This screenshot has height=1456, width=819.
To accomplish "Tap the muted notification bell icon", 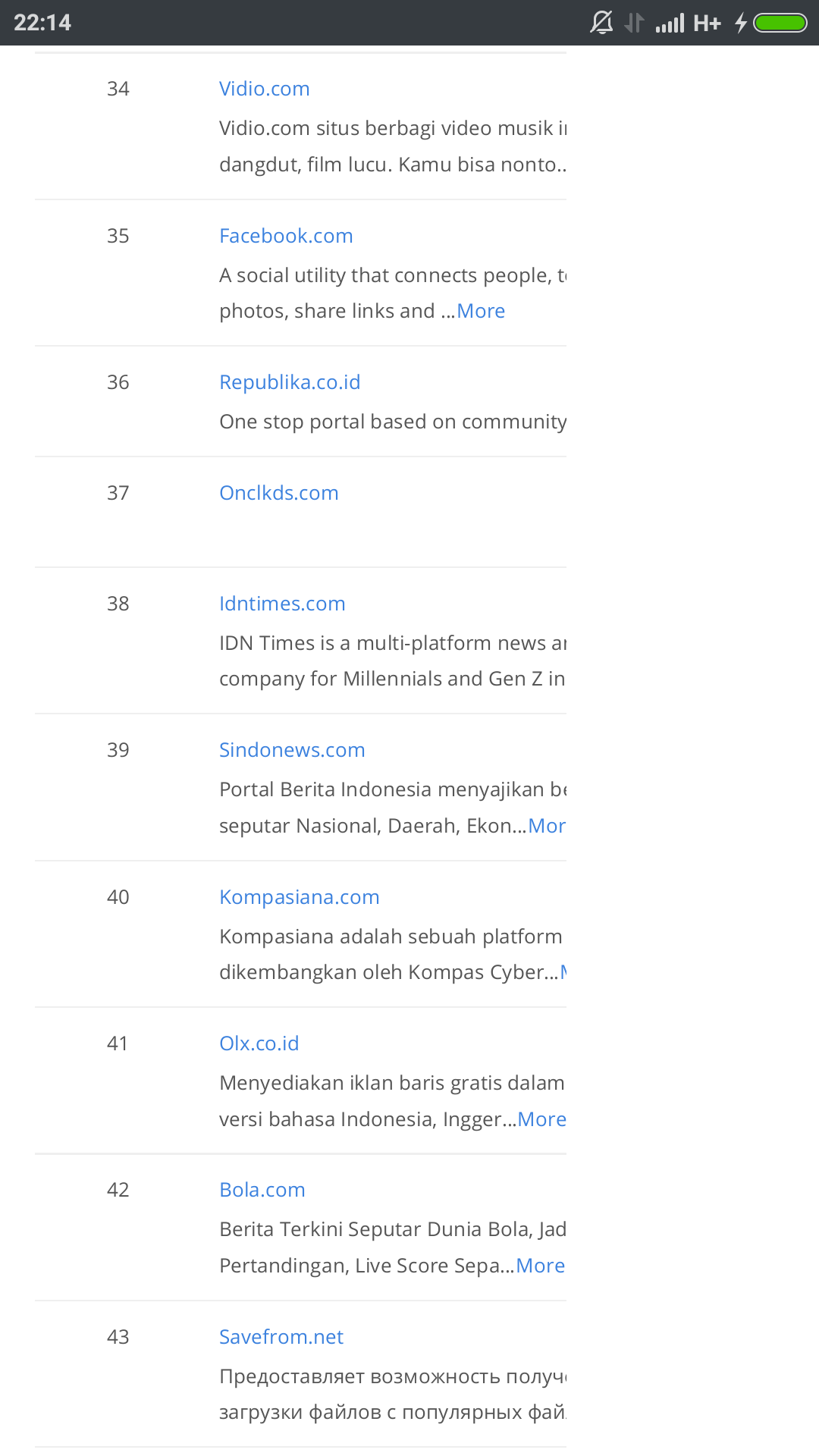I will [601, 23].
